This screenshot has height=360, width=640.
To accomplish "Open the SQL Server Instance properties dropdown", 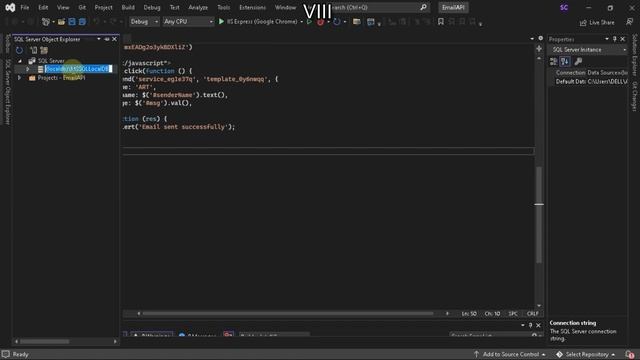I will [x=588, y=50].
